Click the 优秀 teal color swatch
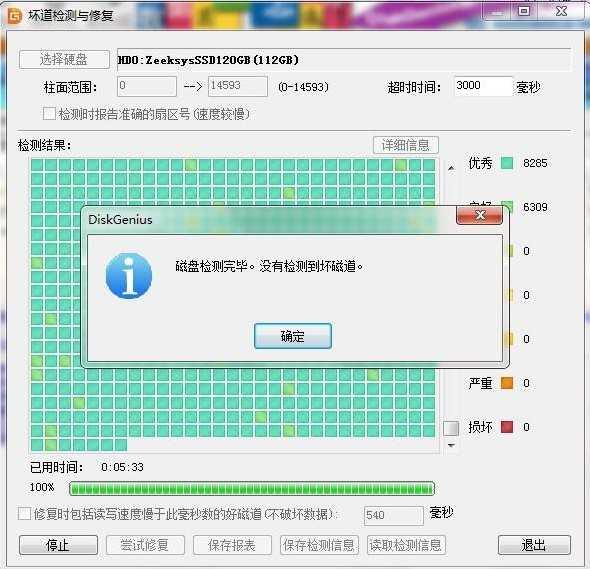 pyautogui.click(x=507, y=163)
